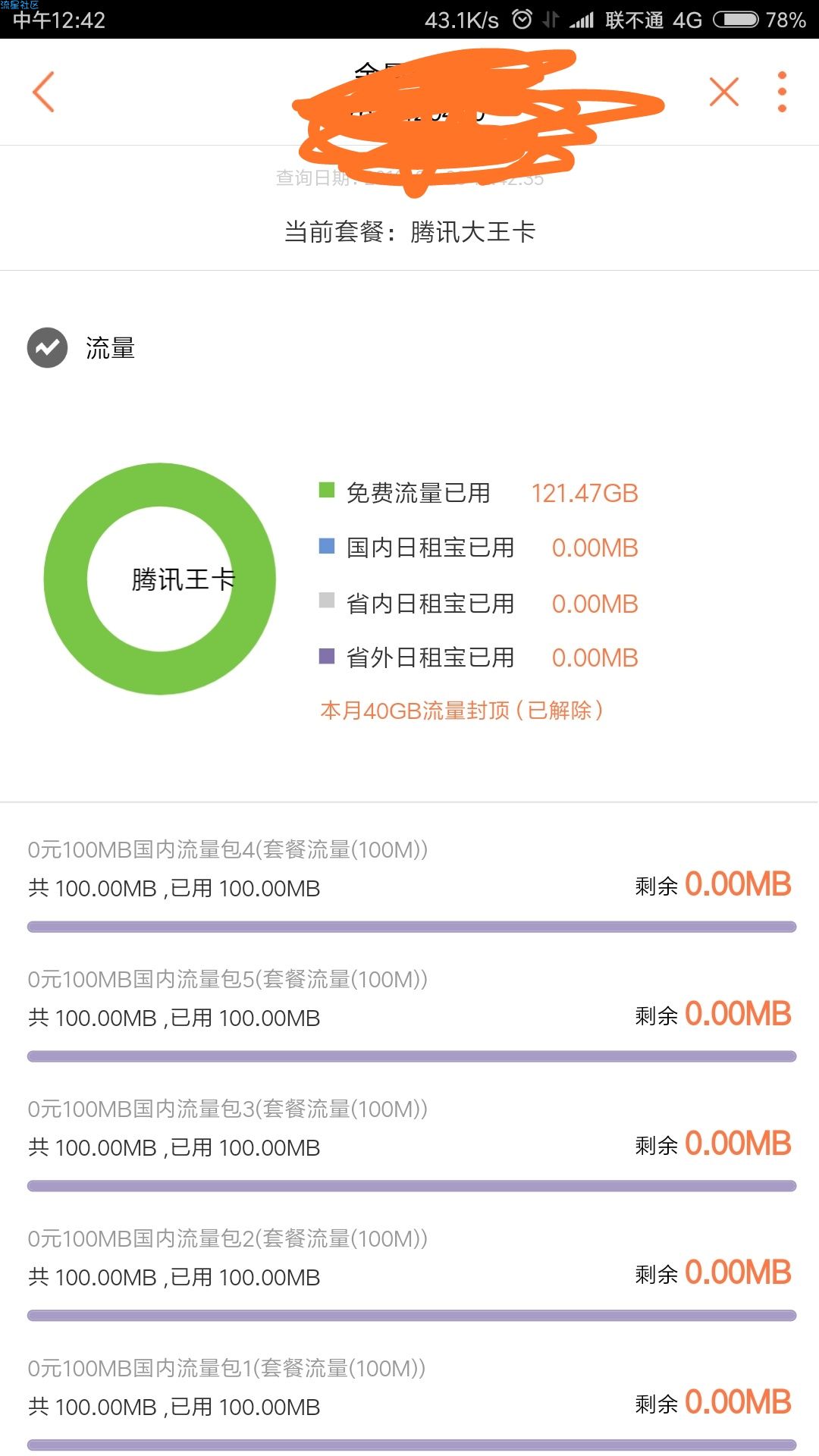Tap the 121.47GB free traffic value
The width and height of the screenshot is (819, 1456).
click(x=584, y=493)
